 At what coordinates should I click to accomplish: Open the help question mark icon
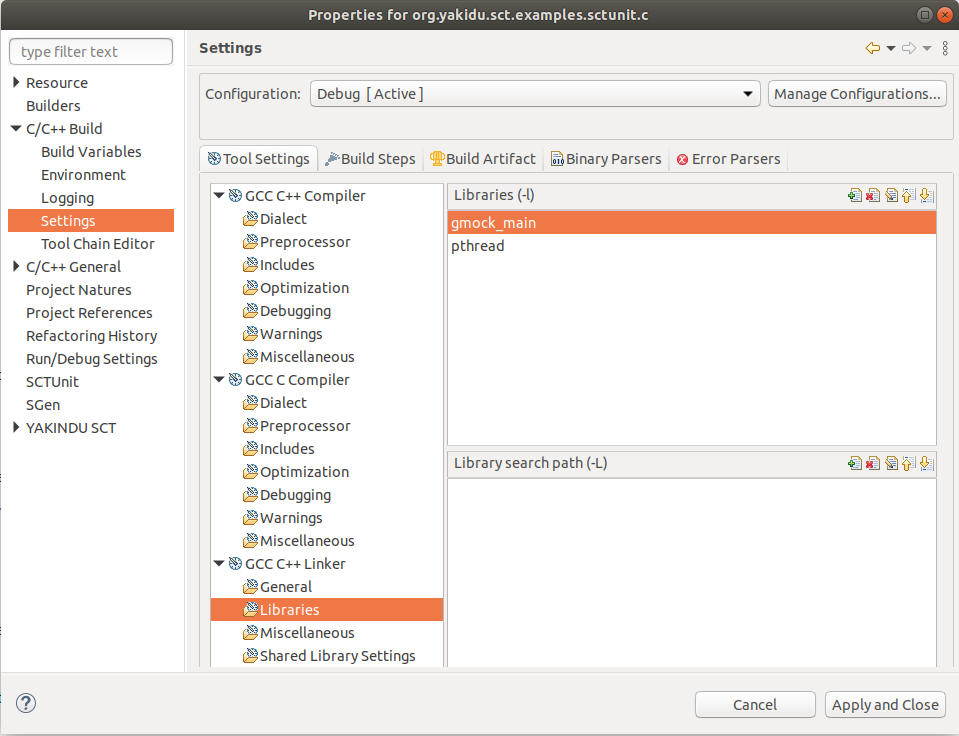[26, 703]
